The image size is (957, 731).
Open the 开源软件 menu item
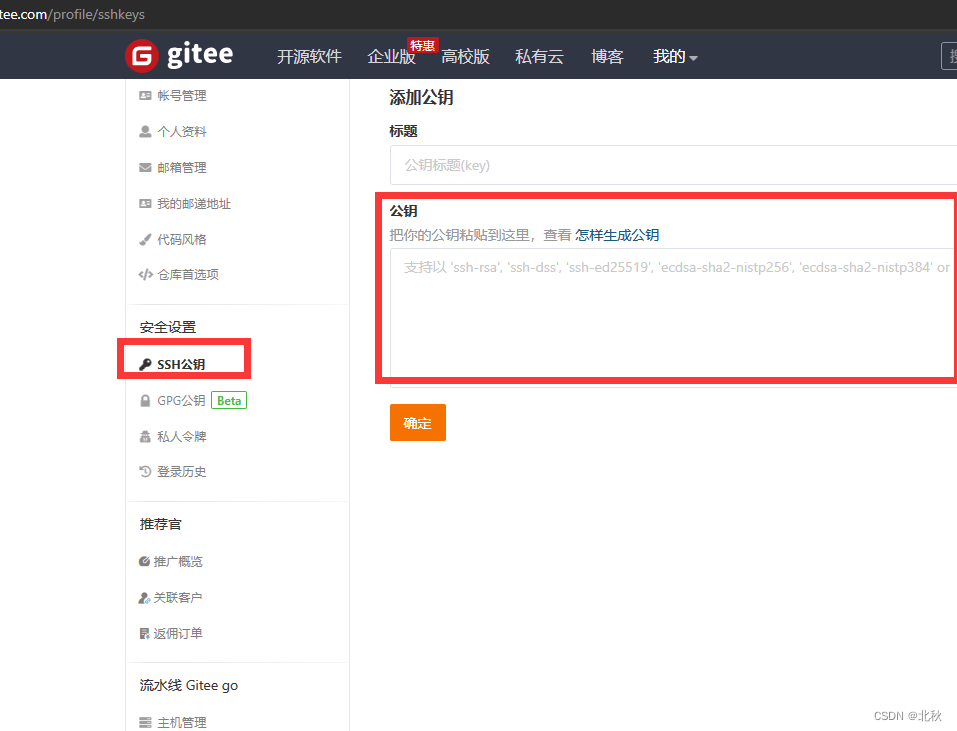click(x=309, y=56)
